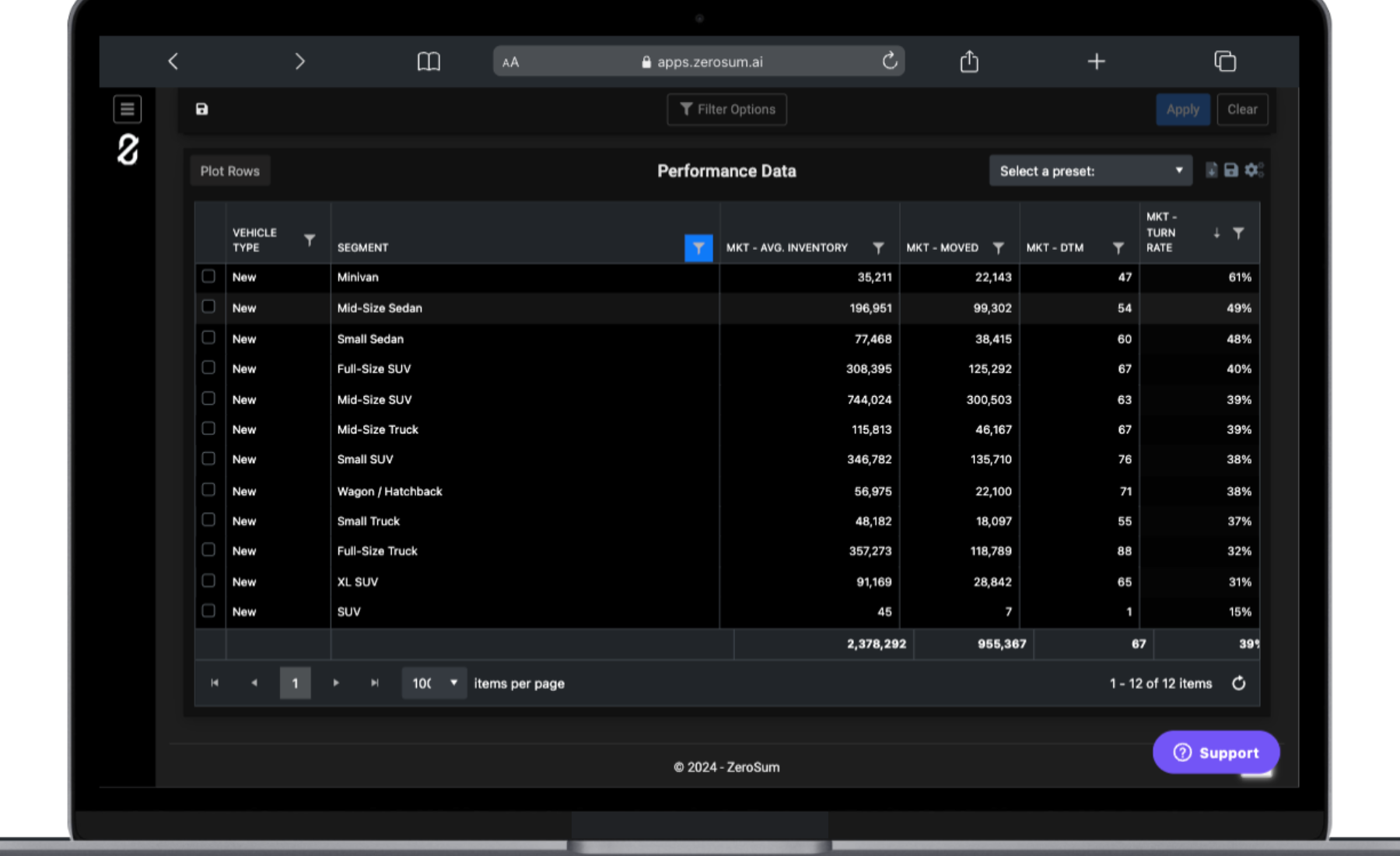The width and height of the screenshot is (1400, 856).
Task: Sort by MKT - Avg. Inventory header
Action: tap(787, 247)
